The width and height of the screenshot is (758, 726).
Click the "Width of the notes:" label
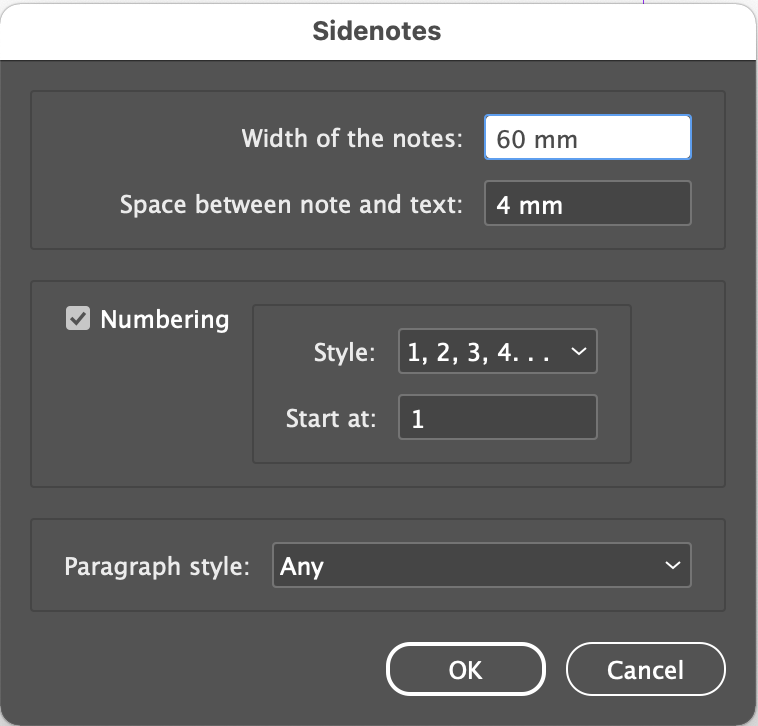click(352, 138)
